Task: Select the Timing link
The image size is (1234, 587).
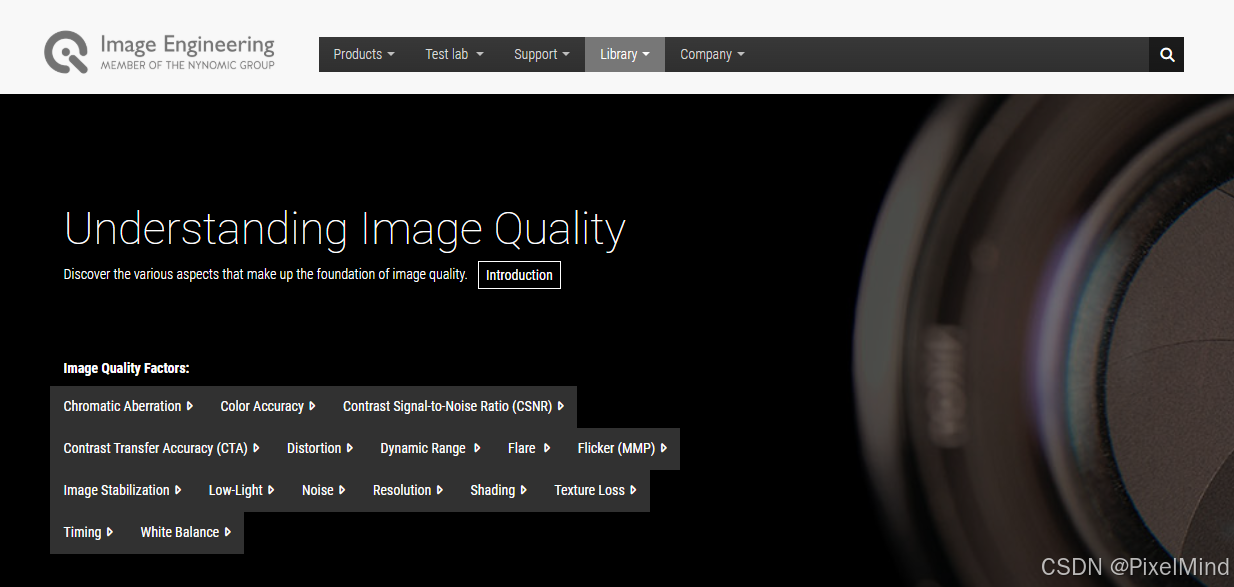Action: (88, 532)
